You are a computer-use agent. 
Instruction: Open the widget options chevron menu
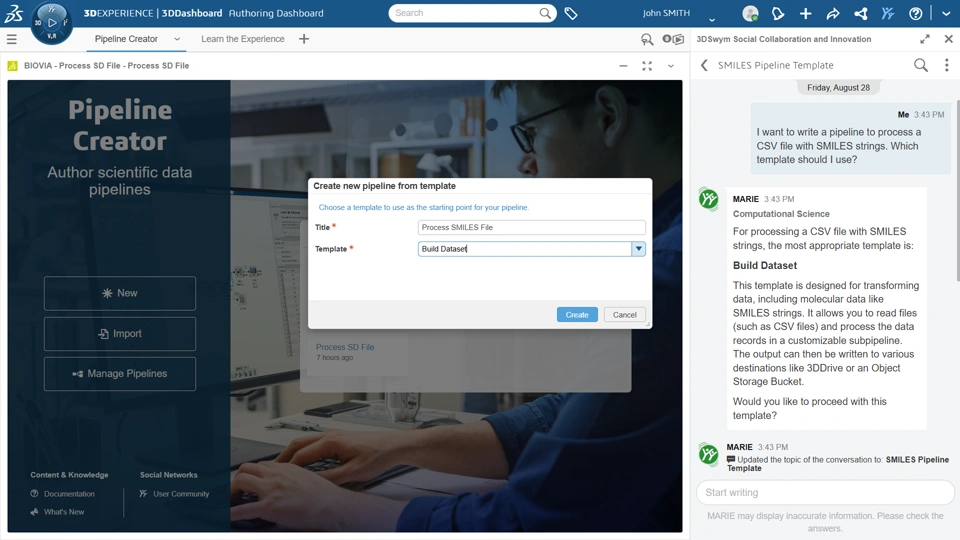click(x=670, y=66)
